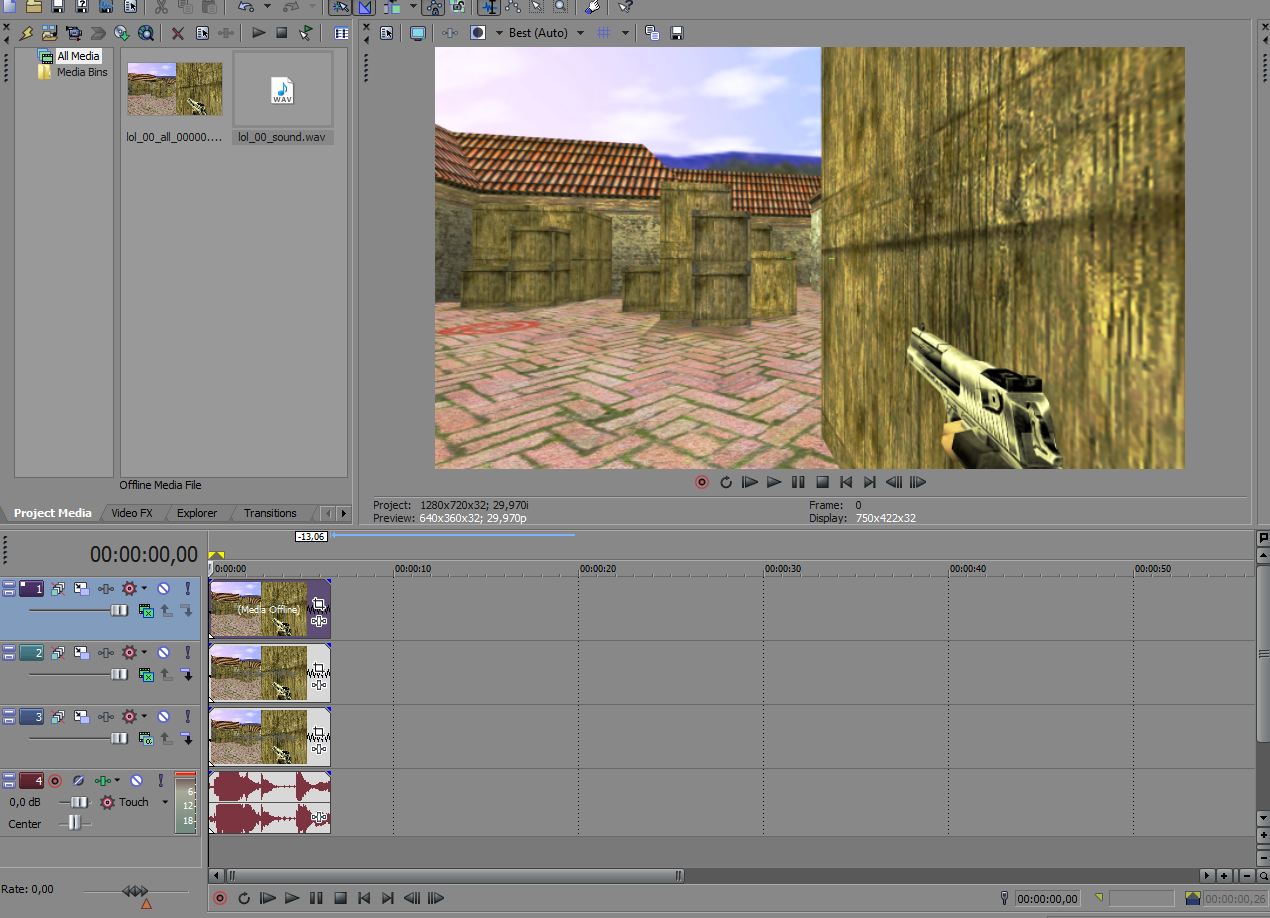Toggle Loop Playback in preview transport
This screenshot has height=918, width=1270.
click(726, 482)
